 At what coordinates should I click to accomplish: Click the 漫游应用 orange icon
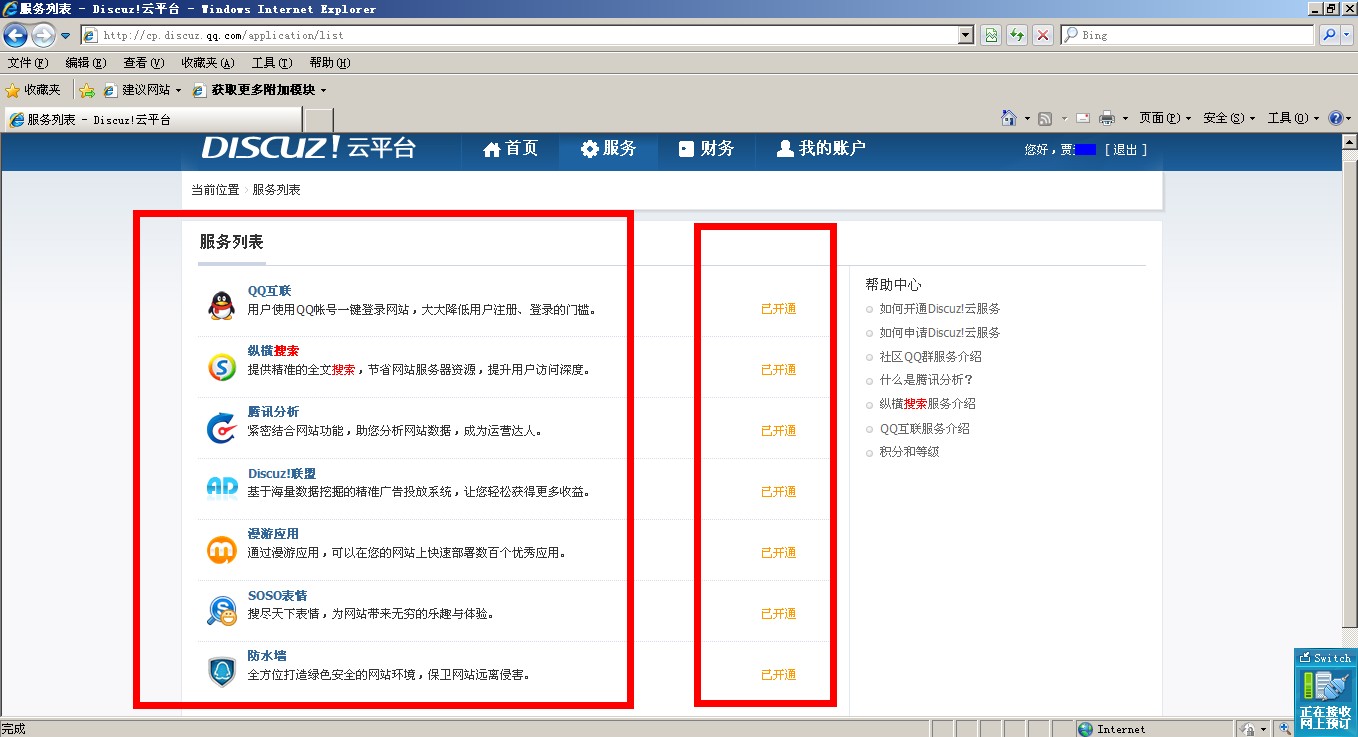[x=221, y=550]
